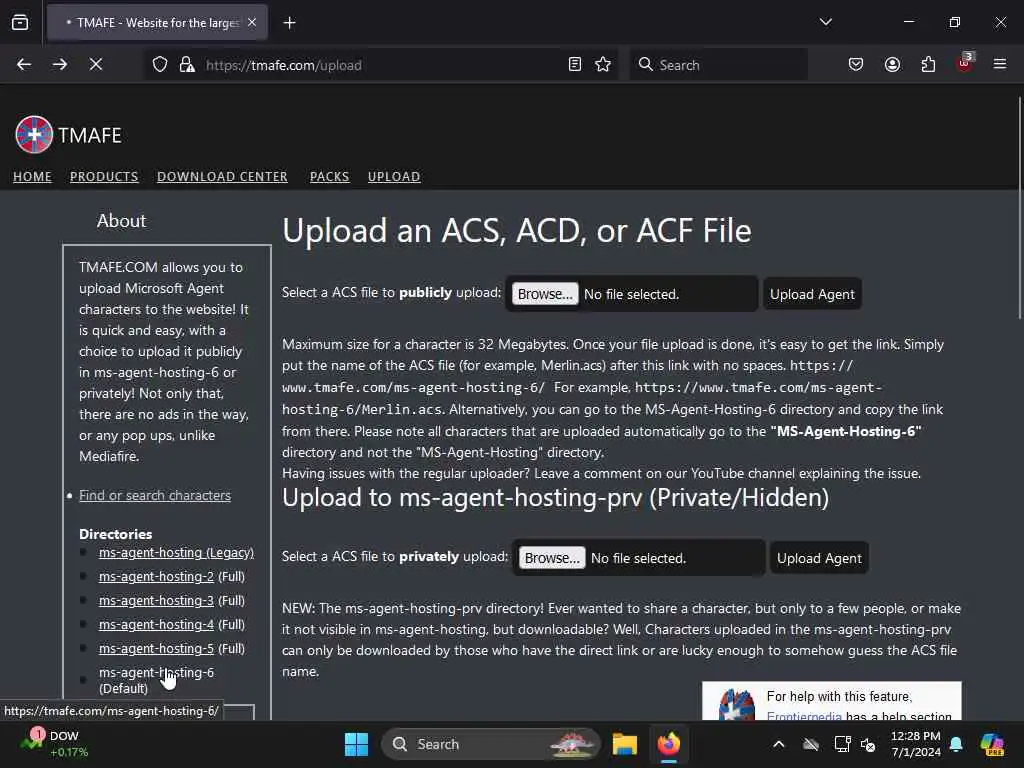Open the Firefox hamburger menu

tap(1000, 64)
